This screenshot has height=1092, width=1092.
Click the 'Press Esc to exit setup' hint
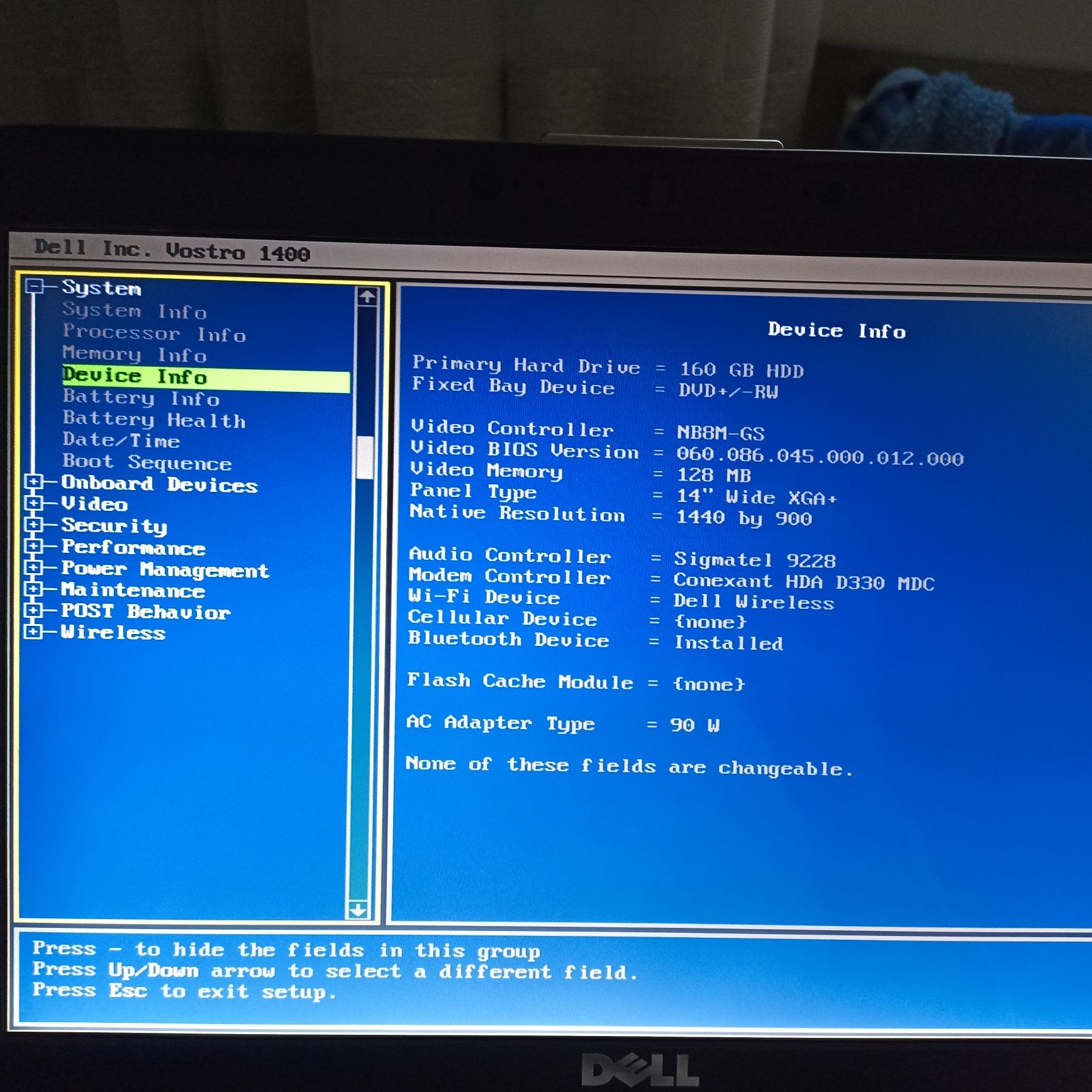pos(185,991)
